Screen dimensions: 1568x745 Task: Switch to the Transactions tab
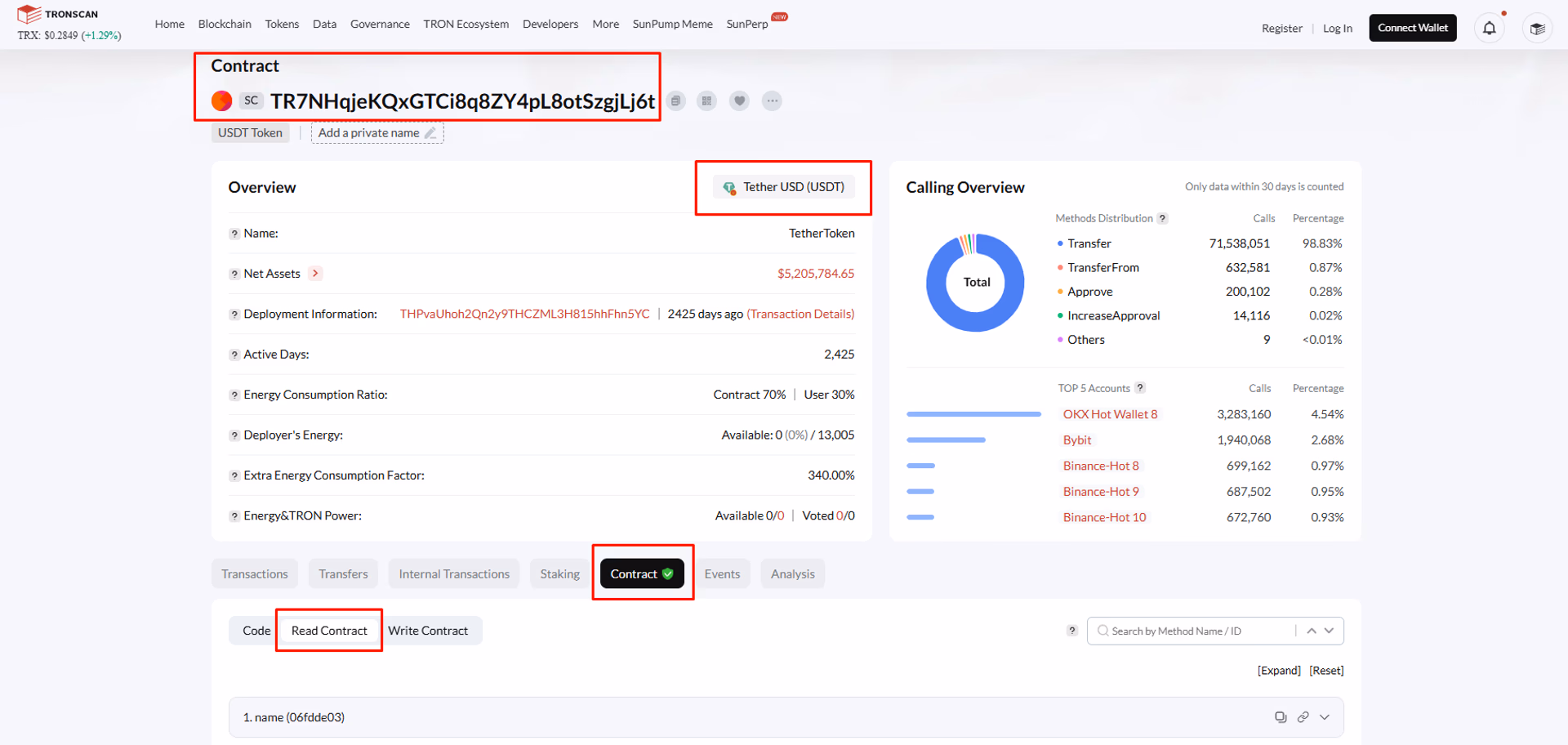(255, 574)
